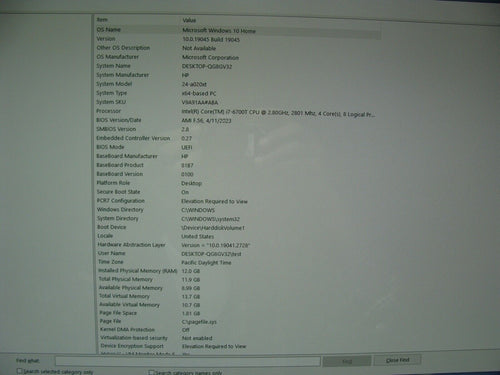Viewport: 500px width, 375px height.
Task: Select the Virtualization-based security row
Action: coord(237,338)
